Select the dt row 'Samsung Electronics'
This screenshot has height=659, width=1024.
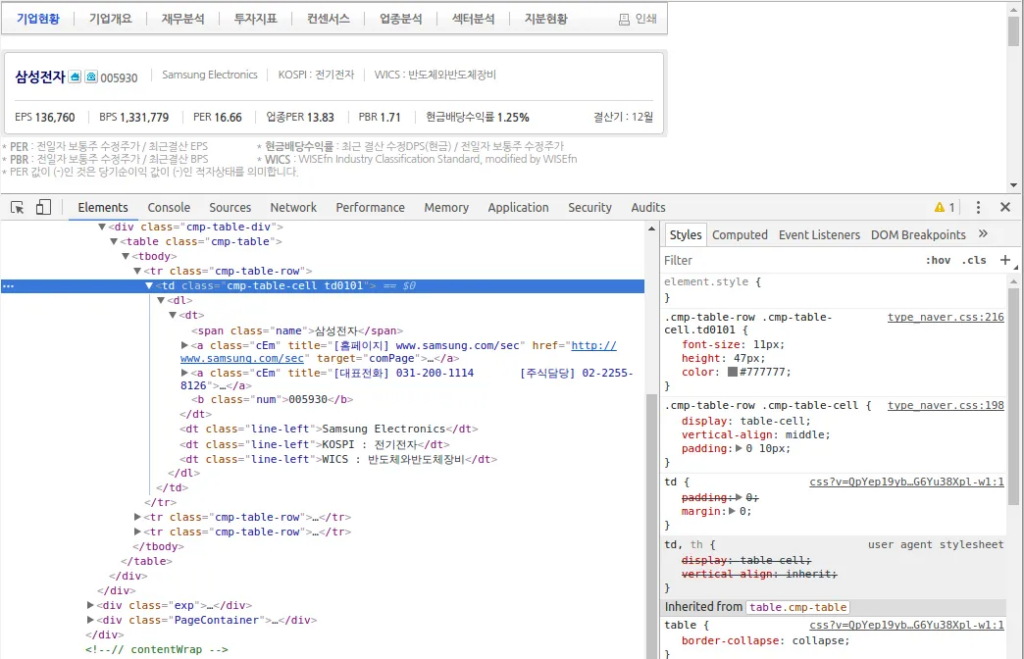tap(328, 428)
